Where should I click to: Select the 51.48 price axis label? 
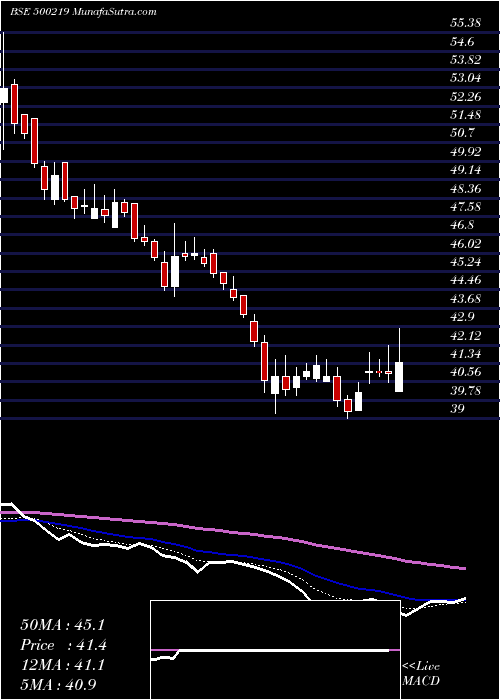click(465, 115)
